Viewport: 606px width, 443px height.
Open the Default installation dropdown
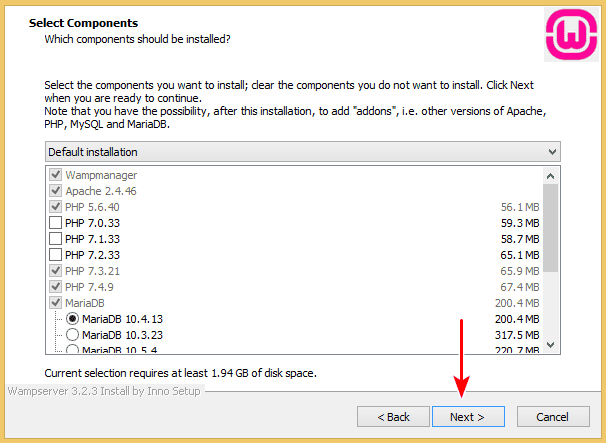(x=302, y=151)
